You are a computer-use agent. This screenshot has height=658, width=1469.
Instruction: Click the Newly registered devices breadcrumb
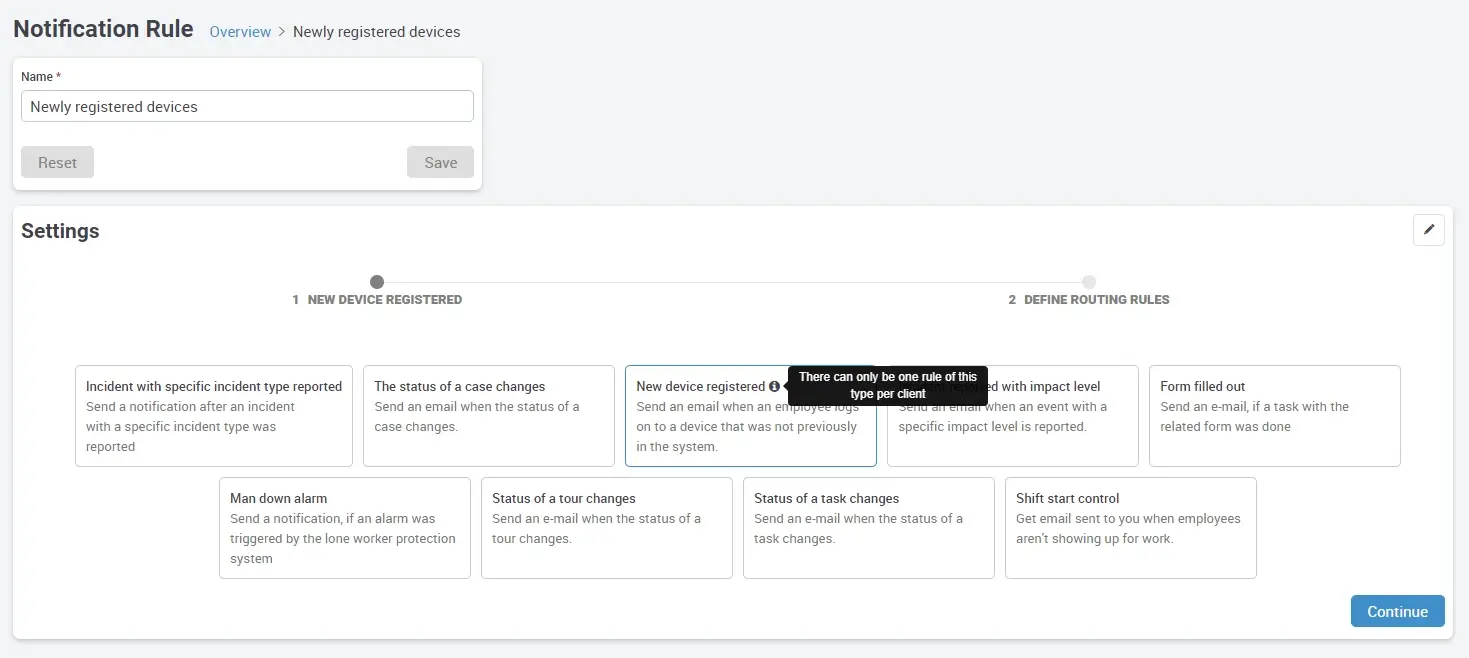pyautogui.click(x=376, y=31)
